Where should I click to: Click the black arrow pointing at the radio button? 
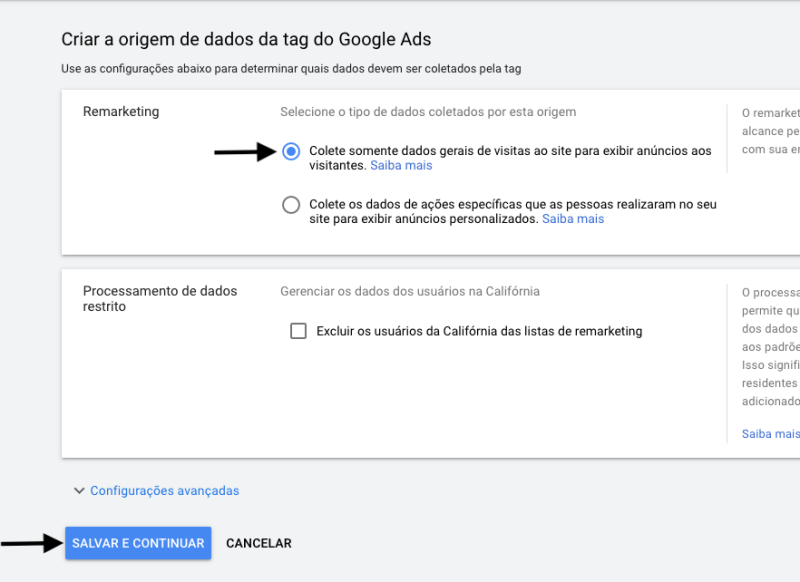click(x=244, y=152)
